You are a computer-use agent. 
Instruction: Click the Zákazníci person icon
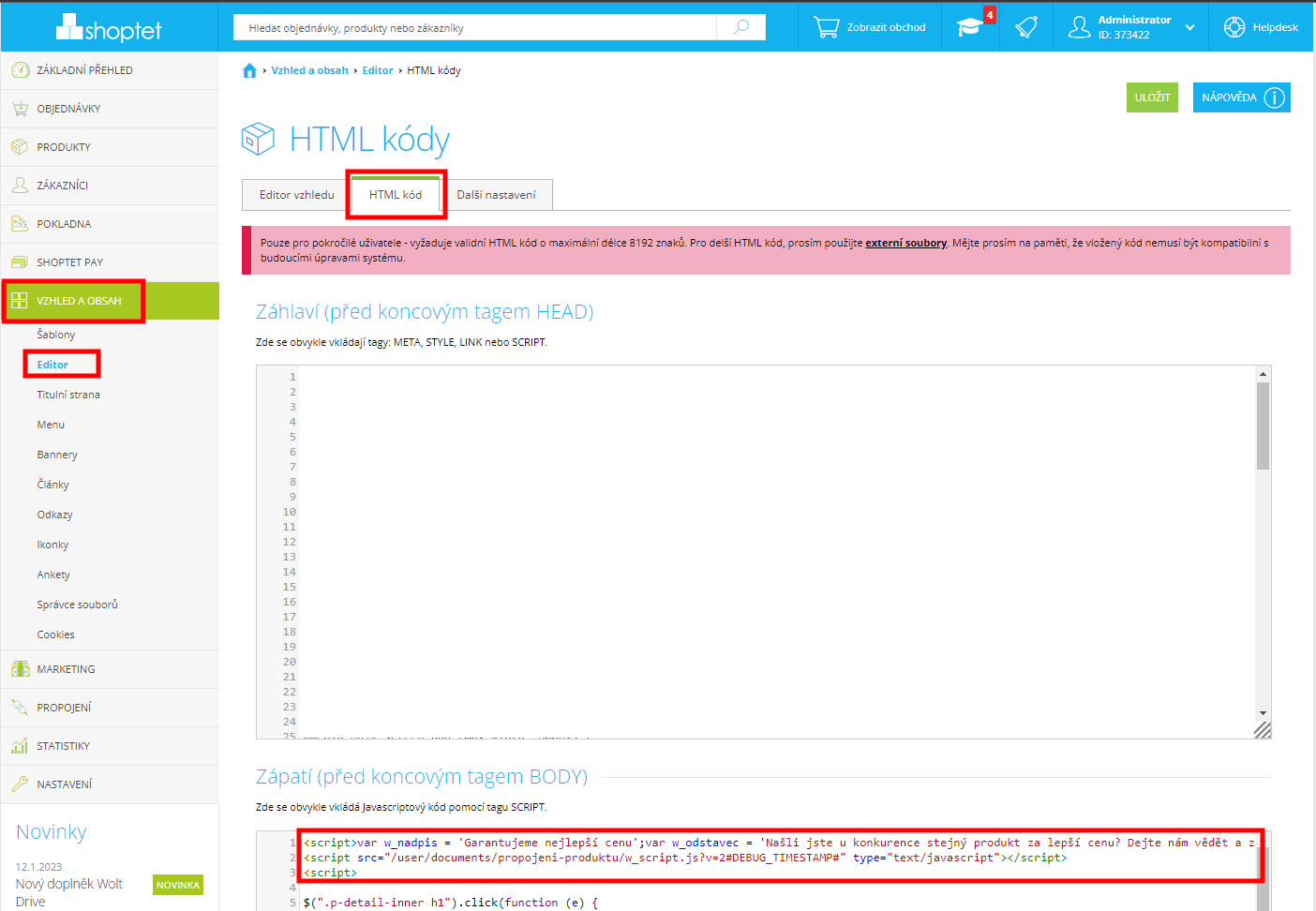pos(20,186)
